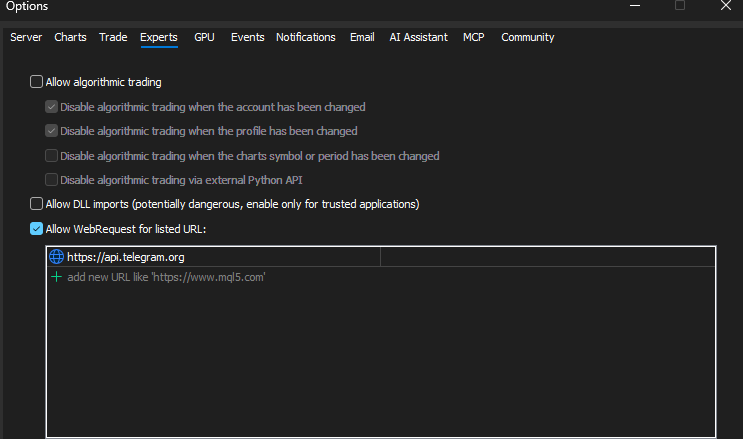The width and height of the screenshot is (743, 439).
Task: Click the 'Allow WebRequest for listed URL' label
Action: point(126,229)
